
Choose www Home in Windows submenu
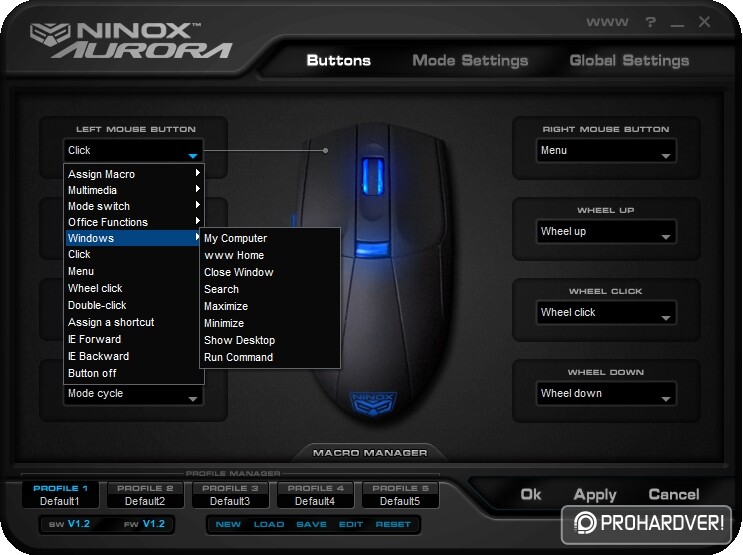click(x=270, y=255)
